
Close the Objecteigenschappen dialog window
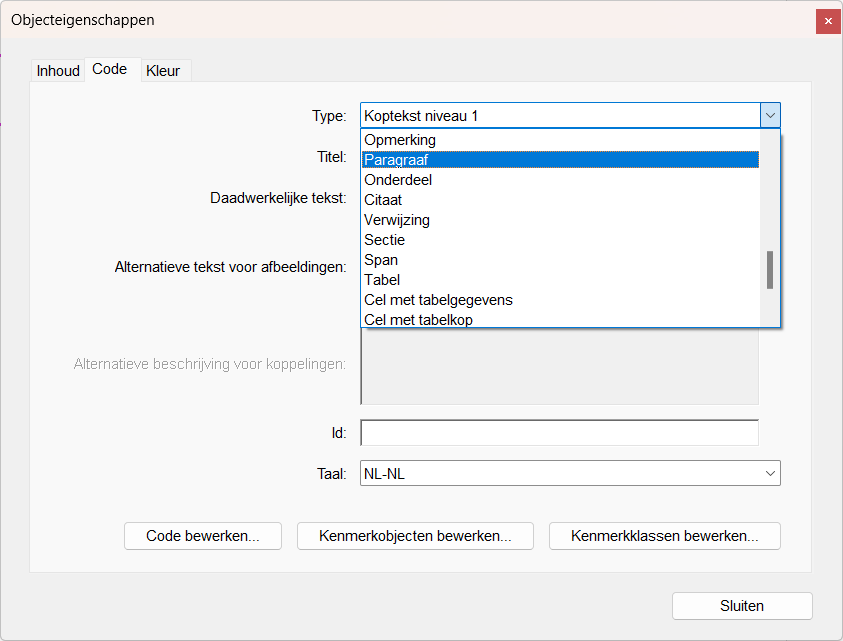[x=828, y=22]
